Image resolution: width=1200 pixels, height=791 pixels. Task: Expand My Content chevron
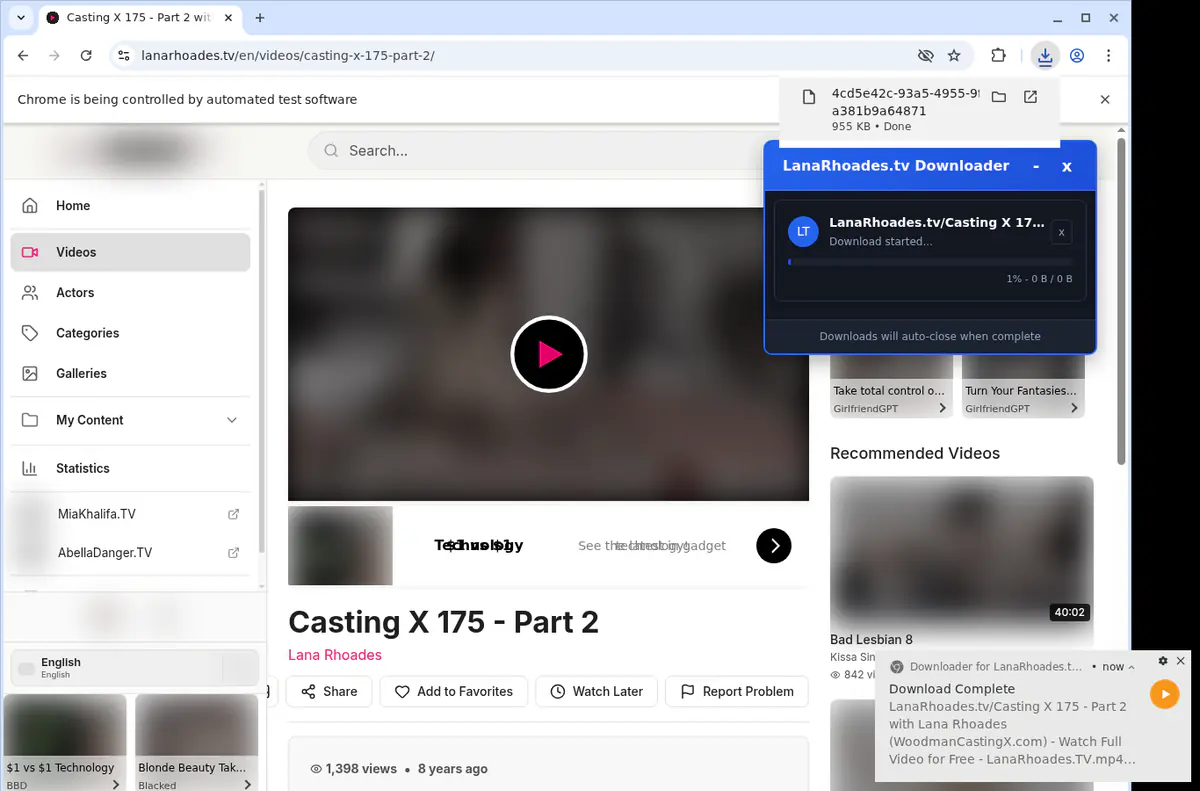point(232,420)
